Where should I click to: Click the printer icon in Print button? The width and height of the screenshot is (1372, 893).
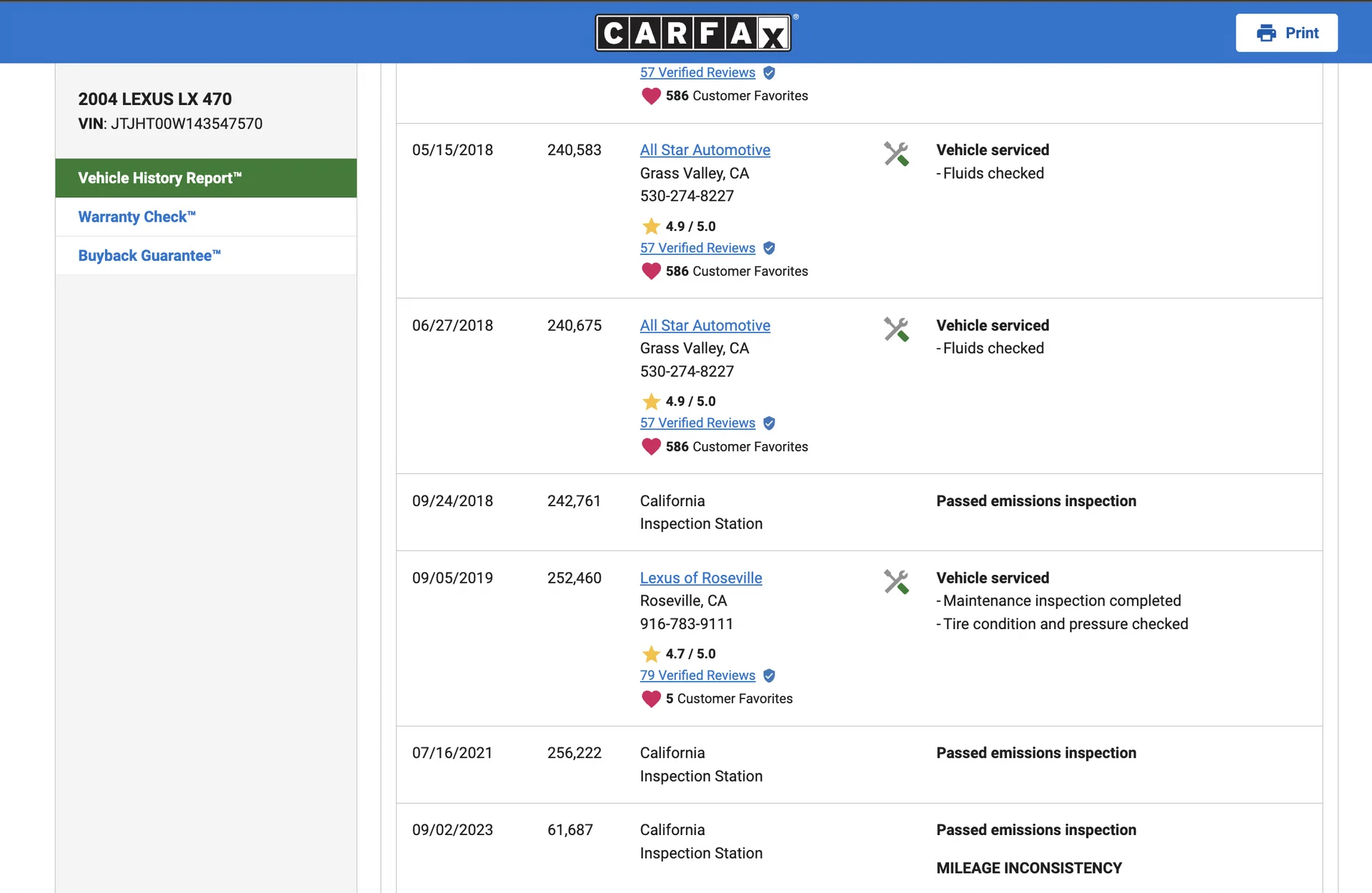coord(1266,33)
